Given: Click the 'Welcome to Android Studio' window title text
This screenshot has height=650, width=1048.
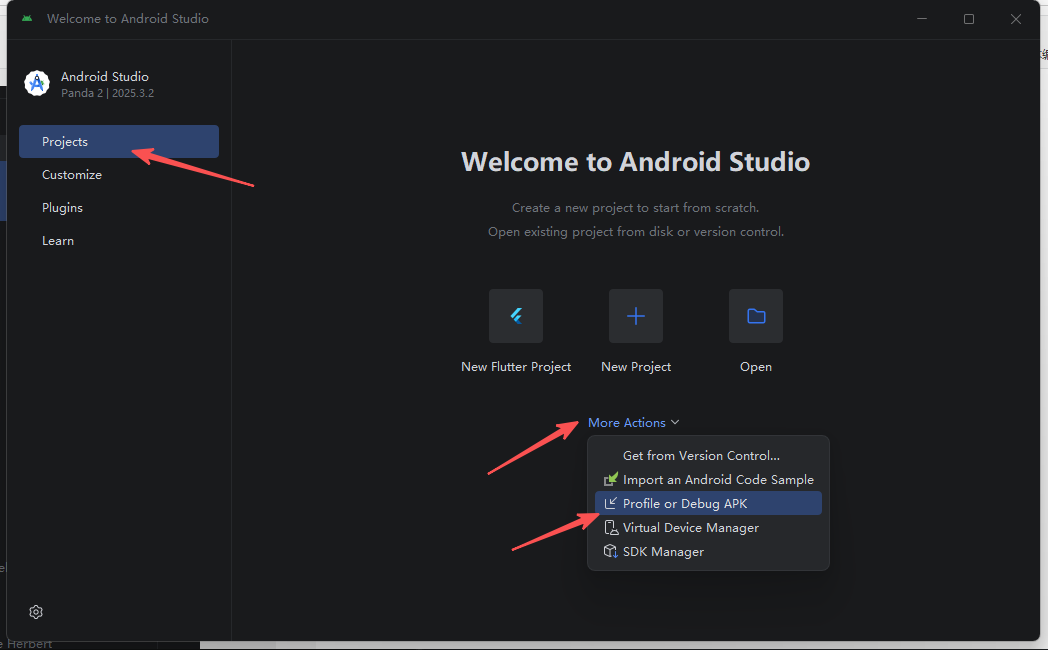Looking at the screenshot, I should (x=128, y=19).
